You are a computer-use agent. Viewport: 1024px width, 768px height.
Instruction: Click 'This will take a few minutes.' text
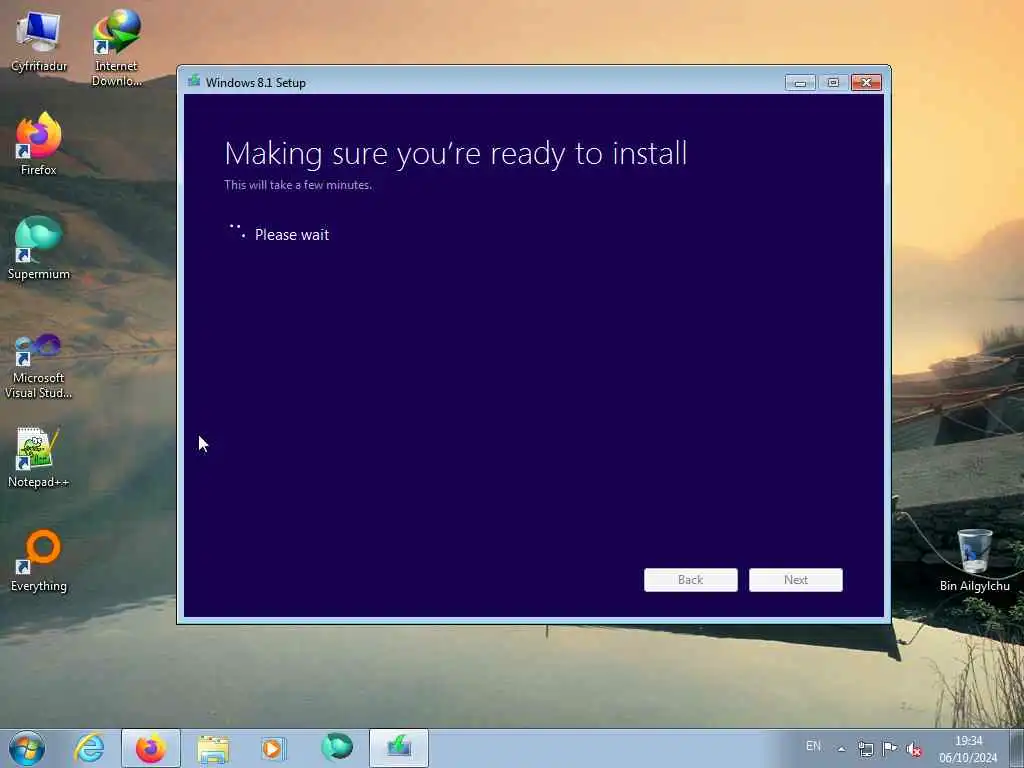298,185
